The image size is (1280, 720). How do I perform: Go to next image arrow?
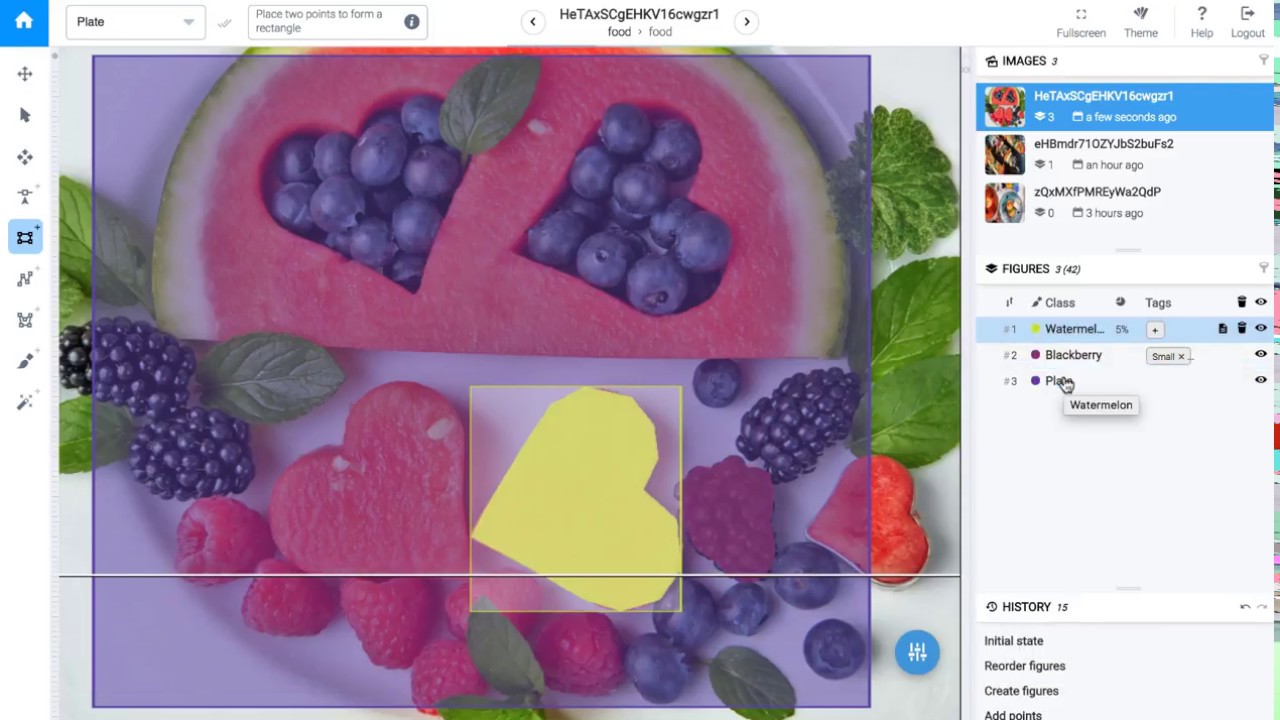pos(746,22)
